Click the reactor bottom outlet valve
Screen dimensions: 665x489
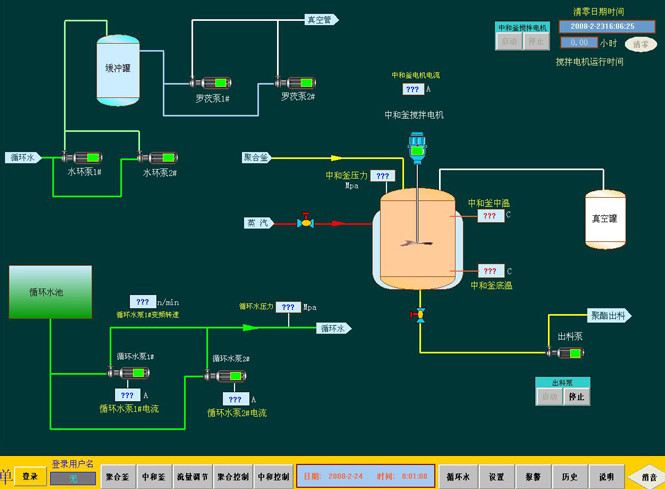tap(418, 315)
